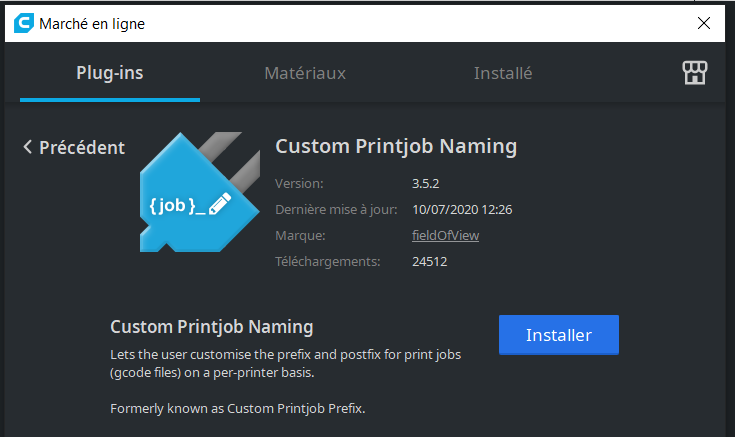735x437 pixels.
Task: Click the description heading above the plugin text
Action: tap(211, 327)
